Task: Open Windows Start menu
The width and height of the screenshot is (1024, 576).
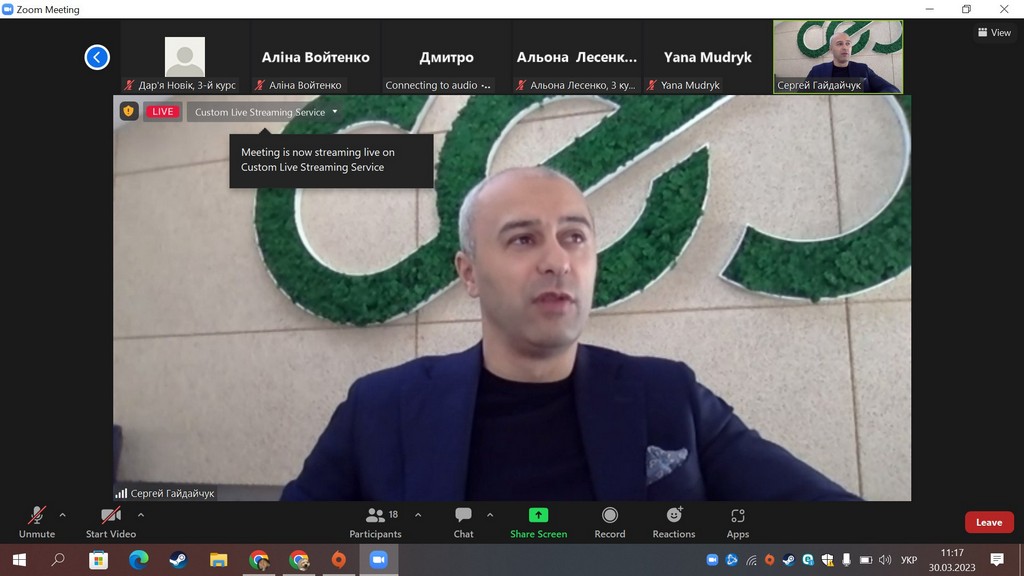Action: coord(18,560)
